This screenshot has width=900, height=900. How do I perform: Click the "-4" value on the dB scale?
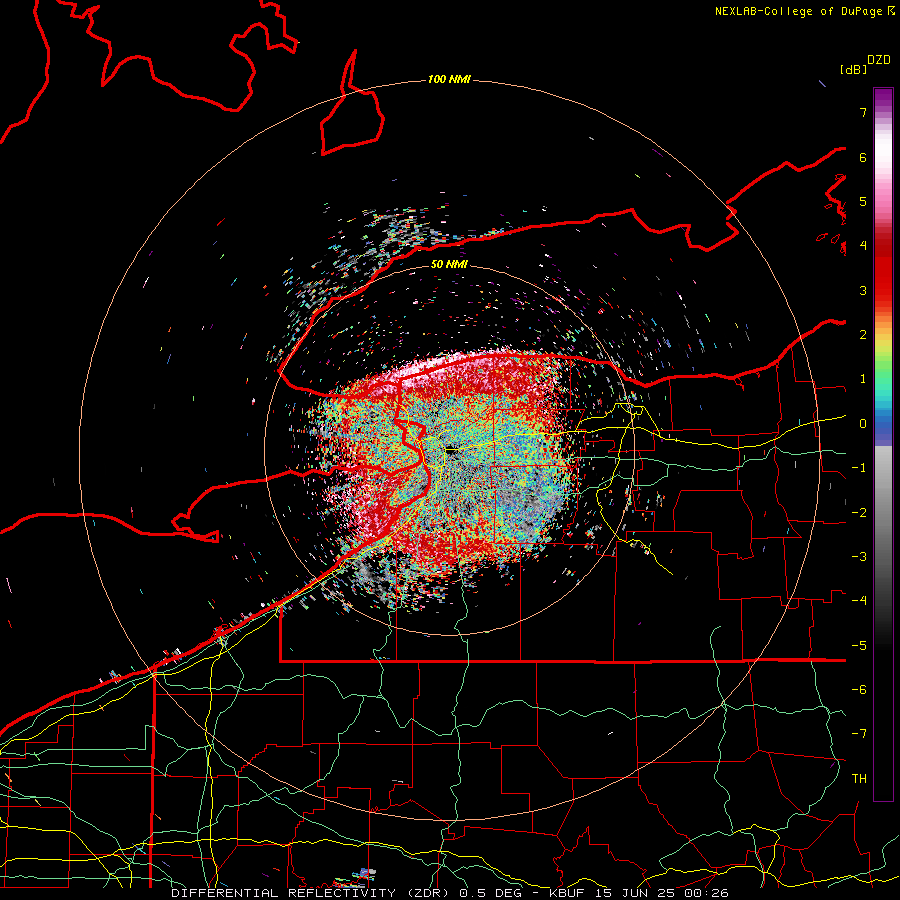(x=859, y=601)
